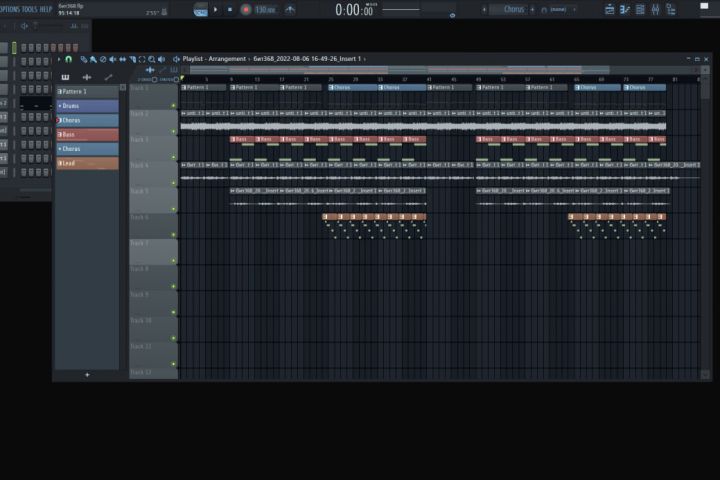Select the Playback speaker tool in Playlist
The image size is (720, 480).
(x=161, y=59)
